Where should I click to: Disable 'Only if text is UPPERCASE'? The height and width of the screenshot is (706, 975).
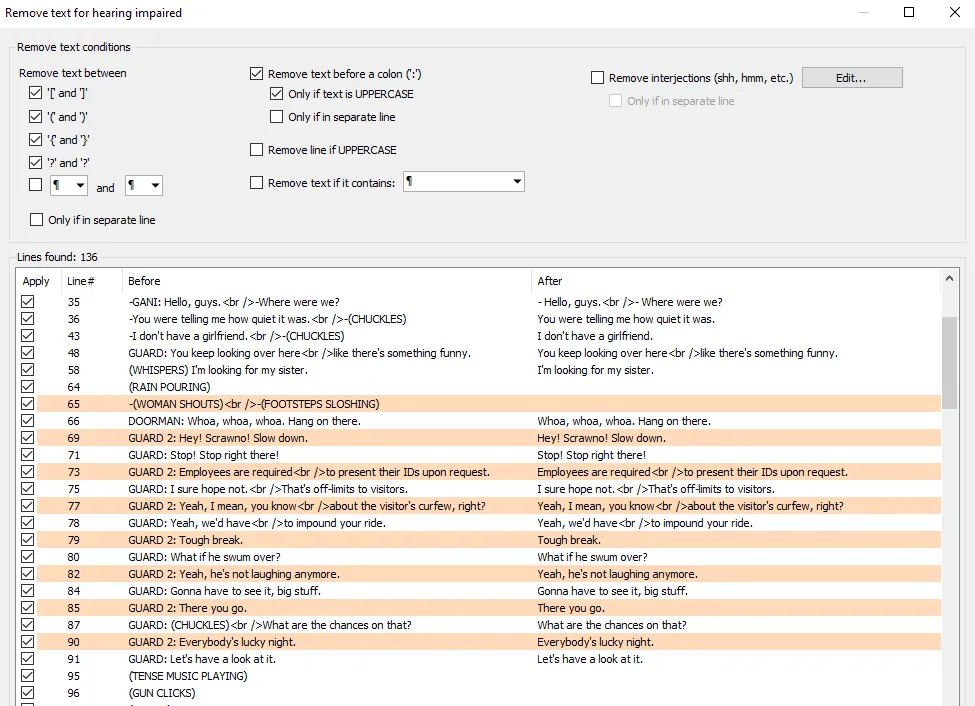277,93
